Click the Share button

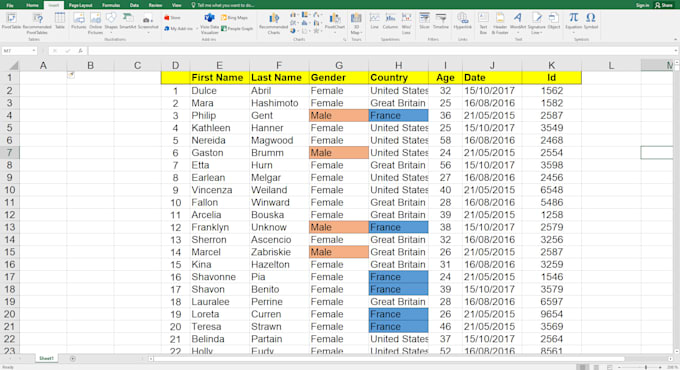tap(664, 5)
